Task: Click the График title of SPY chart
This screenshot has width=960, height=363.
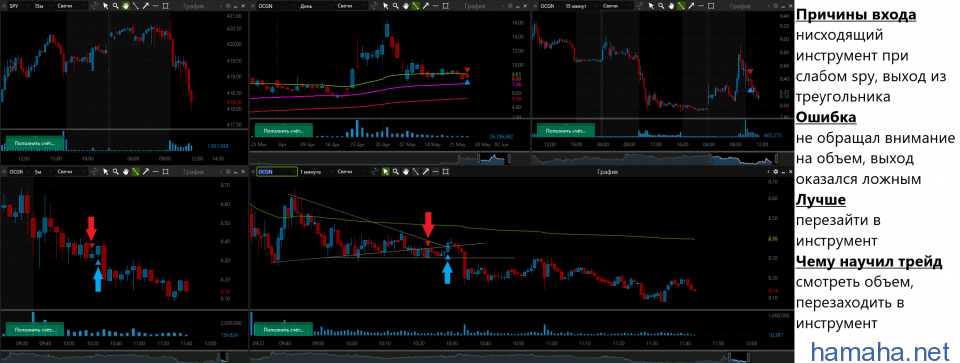Action: [x=193, y=6]
